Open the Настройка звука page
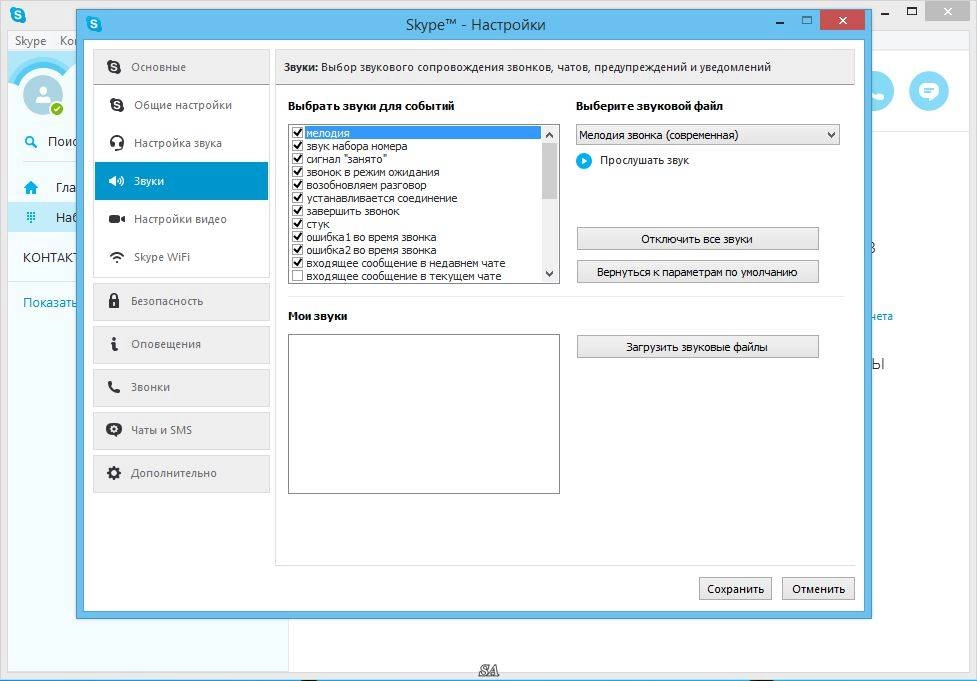 (181, 143)
